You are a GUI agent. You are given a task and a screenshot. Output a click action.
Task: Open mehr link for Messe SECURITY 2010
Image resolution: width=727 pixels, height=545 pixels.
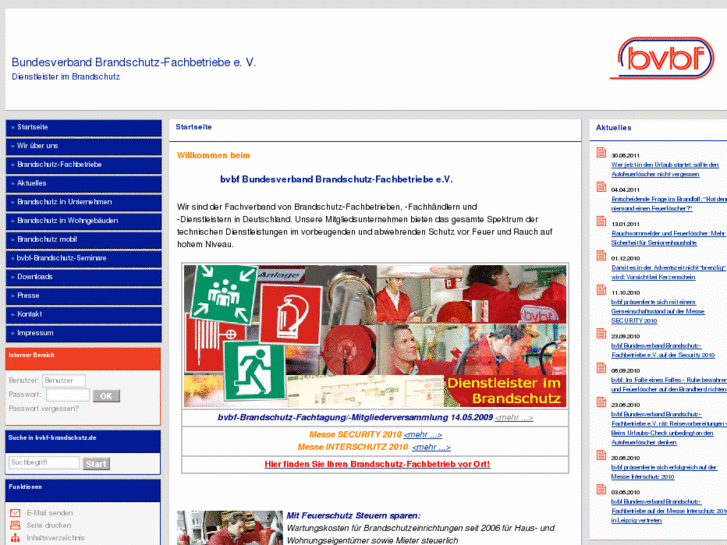(x=422, y=435)
